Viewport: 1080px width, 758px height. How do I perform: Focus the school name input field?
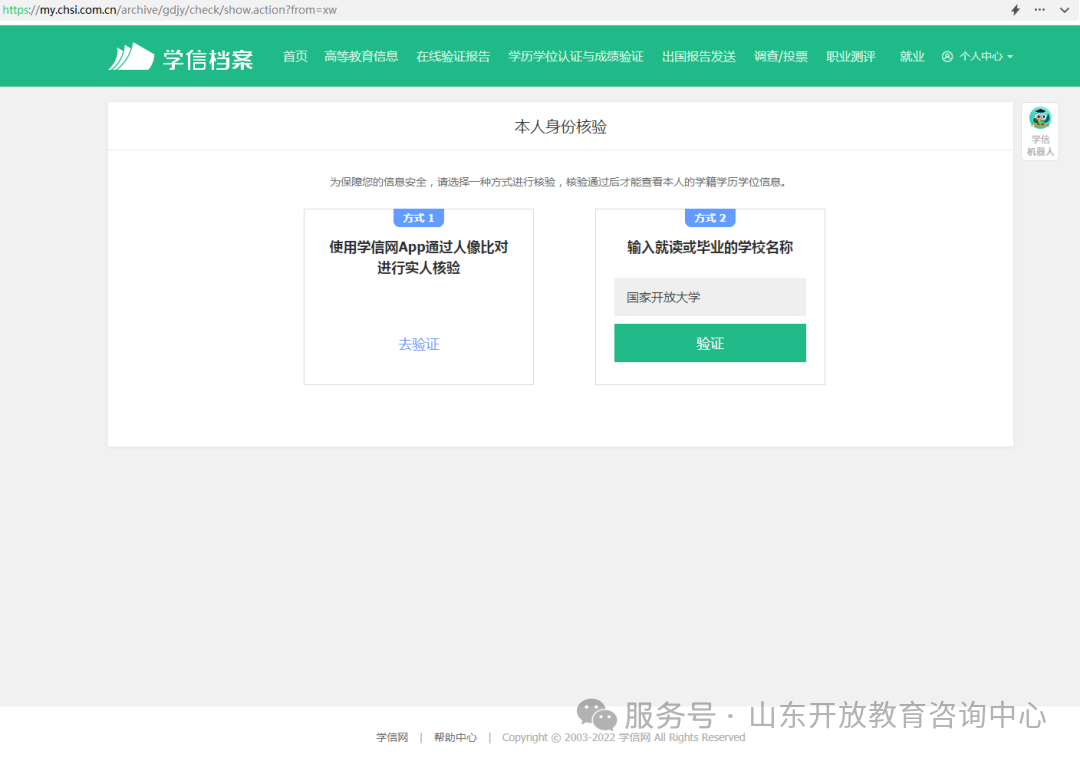710,297
